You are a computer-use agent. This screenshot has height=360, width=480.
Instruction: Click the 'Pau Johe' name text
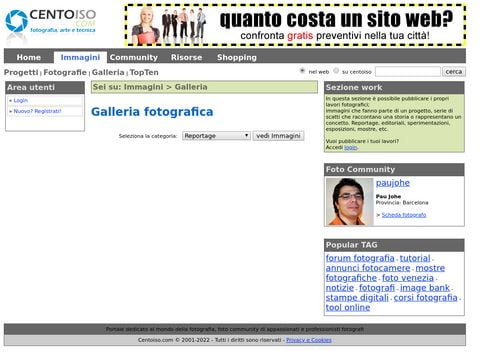388,196
